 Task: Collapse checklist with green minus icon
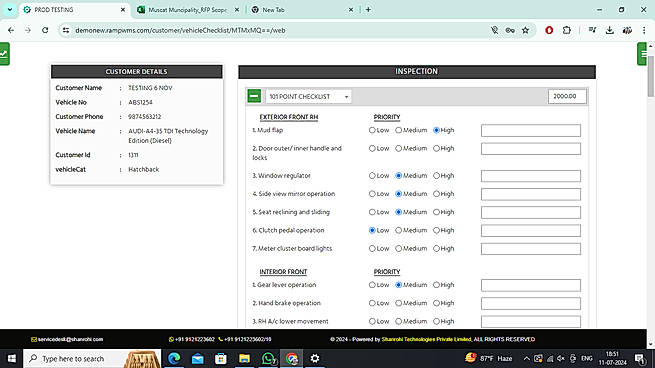coord(254,96)
